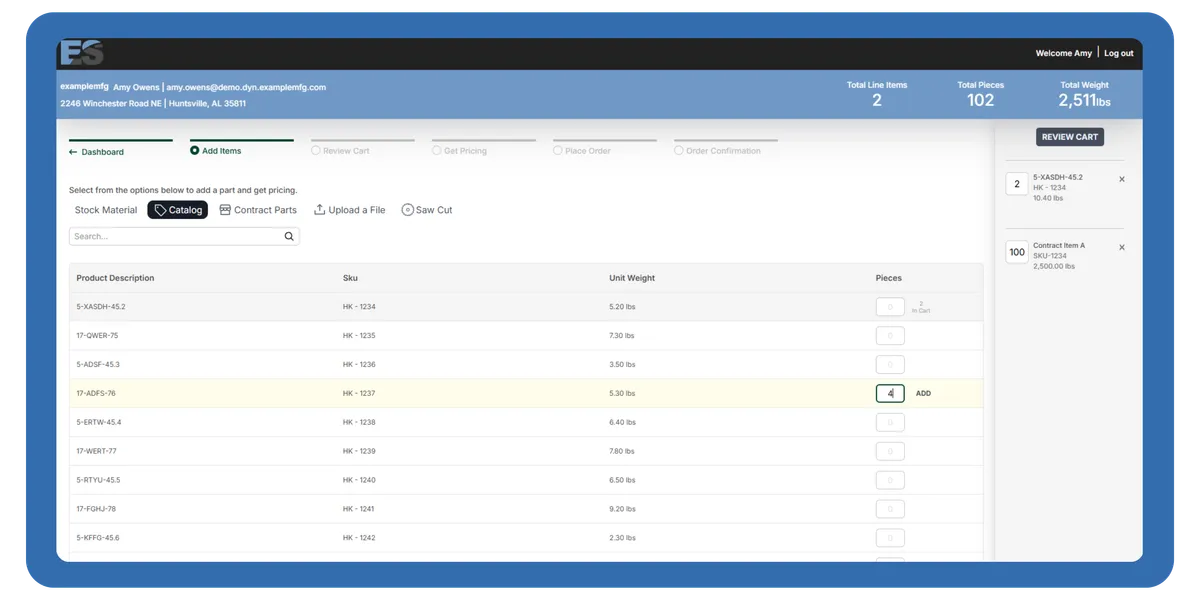
Task: Click the Welcome Amy text
Action: coord(1064,53)
